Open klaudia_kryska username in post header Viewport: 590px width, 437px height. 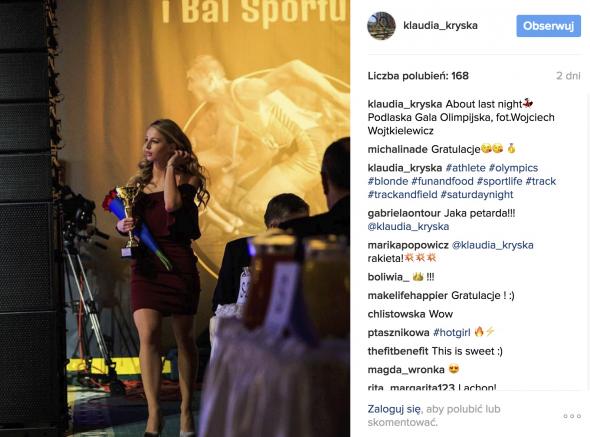tap(440, 26)
